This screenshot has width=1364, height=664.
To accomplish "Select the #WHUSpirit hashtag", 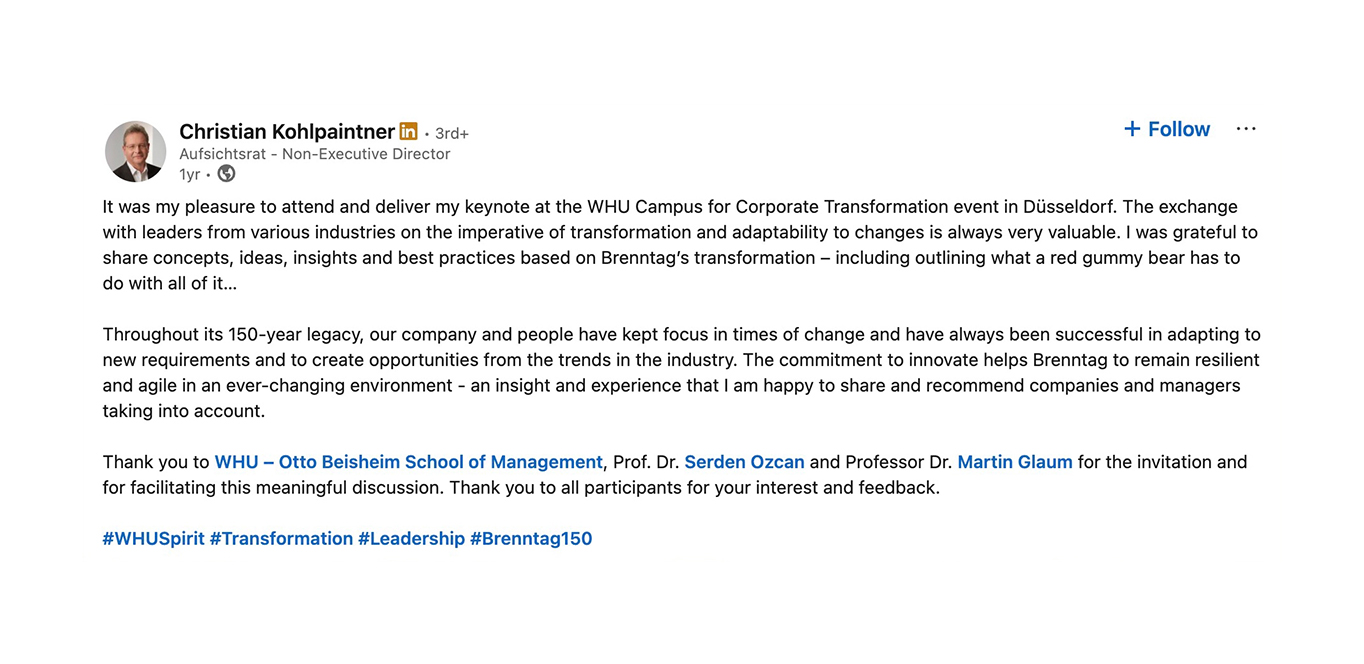I will pyautogui.click(x=153, y=539).
